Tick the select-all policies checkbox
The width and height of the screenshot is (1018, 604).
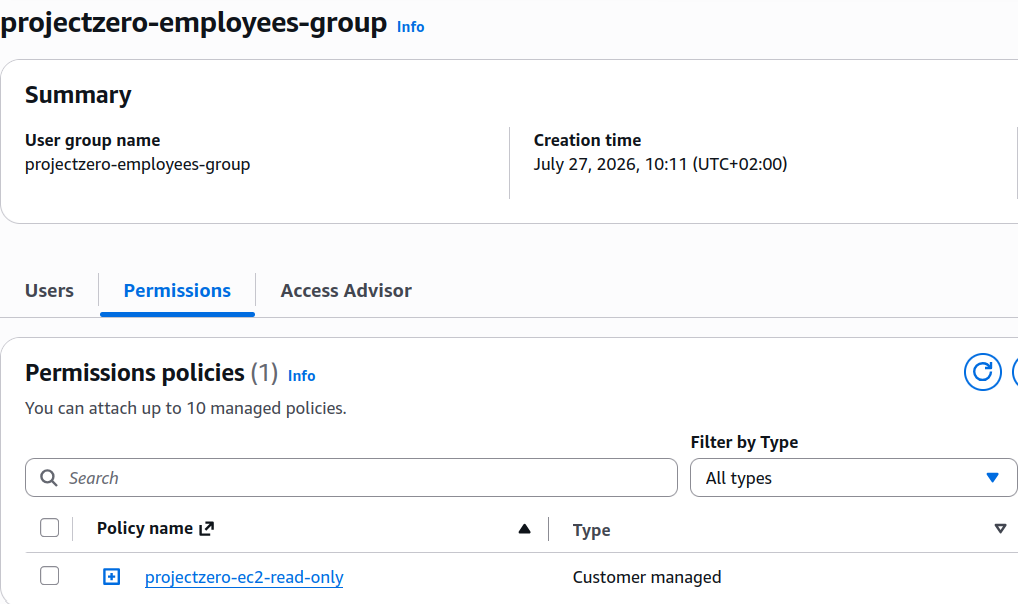[x=49, y=527]
